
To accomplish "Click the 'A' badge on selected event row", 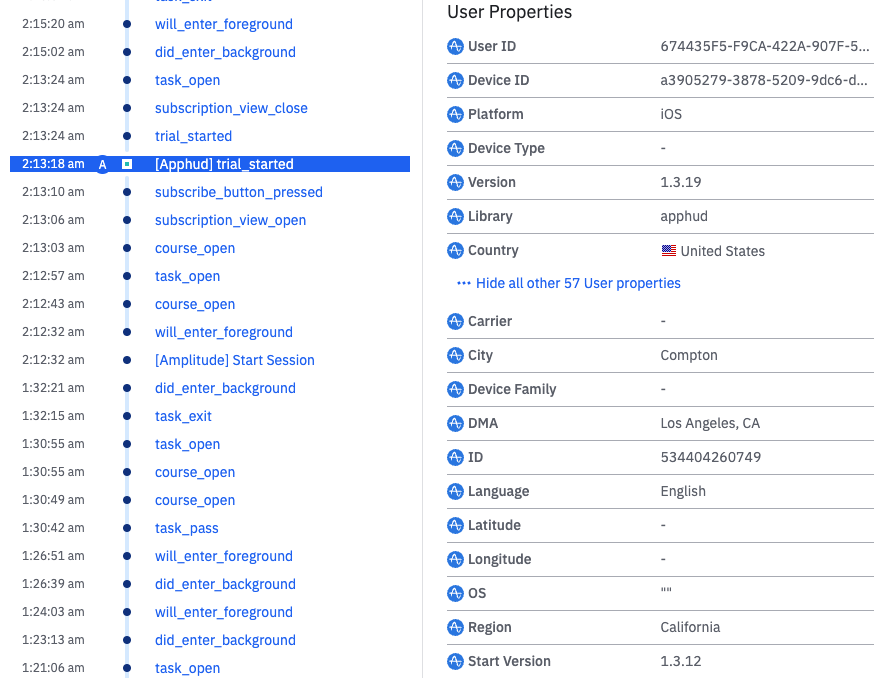I will (x=102, y=164).
